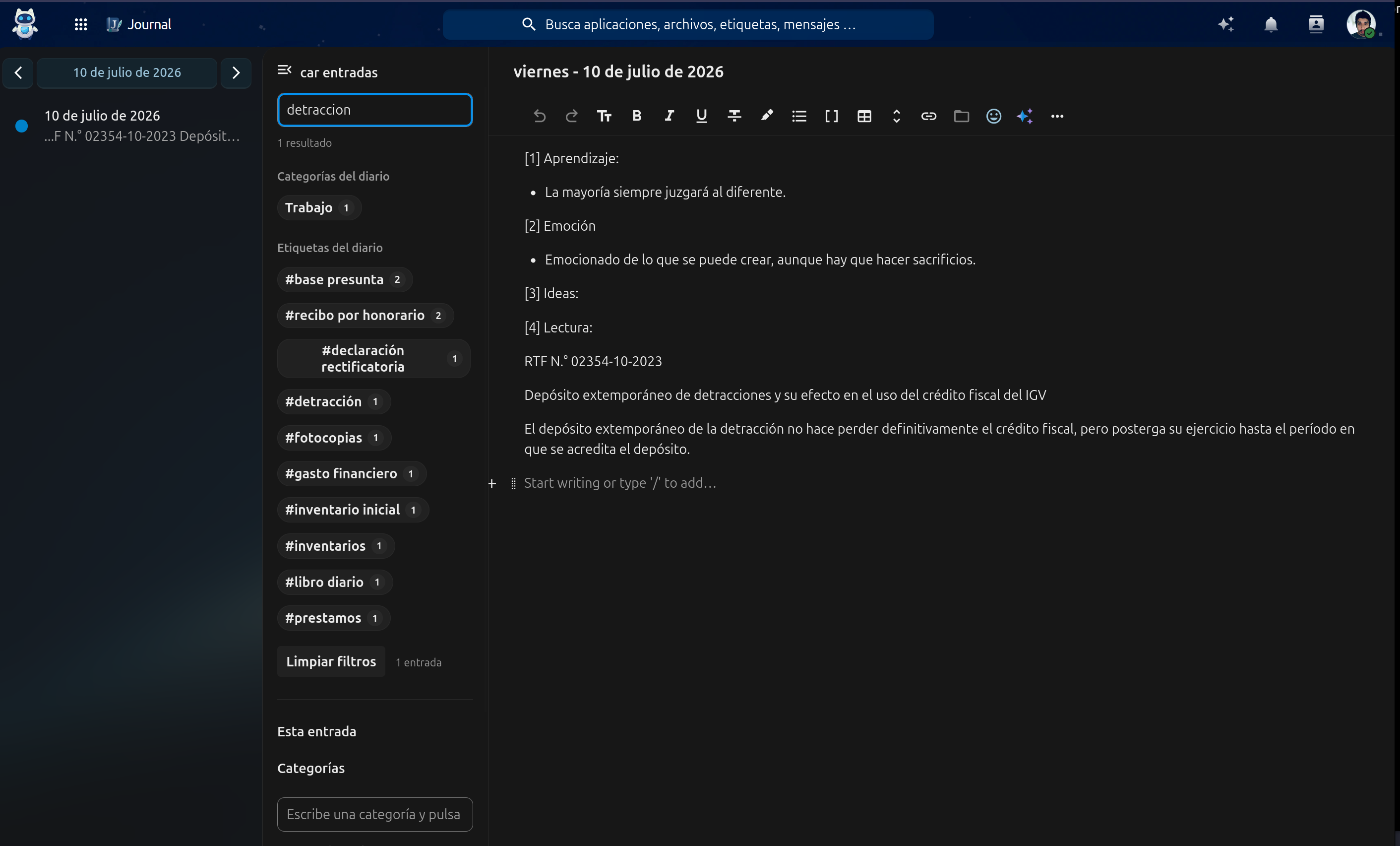Filter by Trabajo category
The width and height of the screenshot is (1400, 846).
point(319,207)
